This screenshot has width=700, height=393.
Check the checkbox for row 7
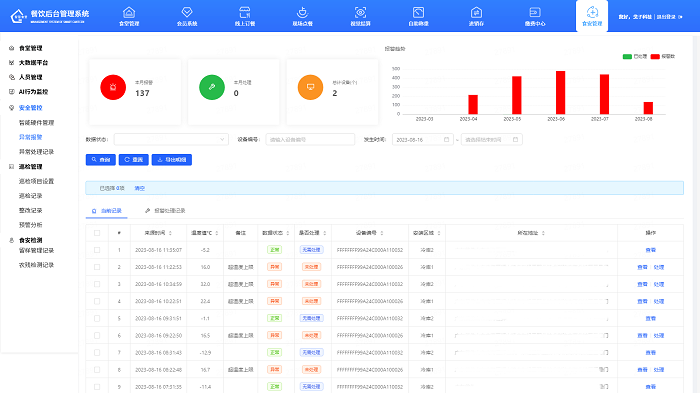97,353
